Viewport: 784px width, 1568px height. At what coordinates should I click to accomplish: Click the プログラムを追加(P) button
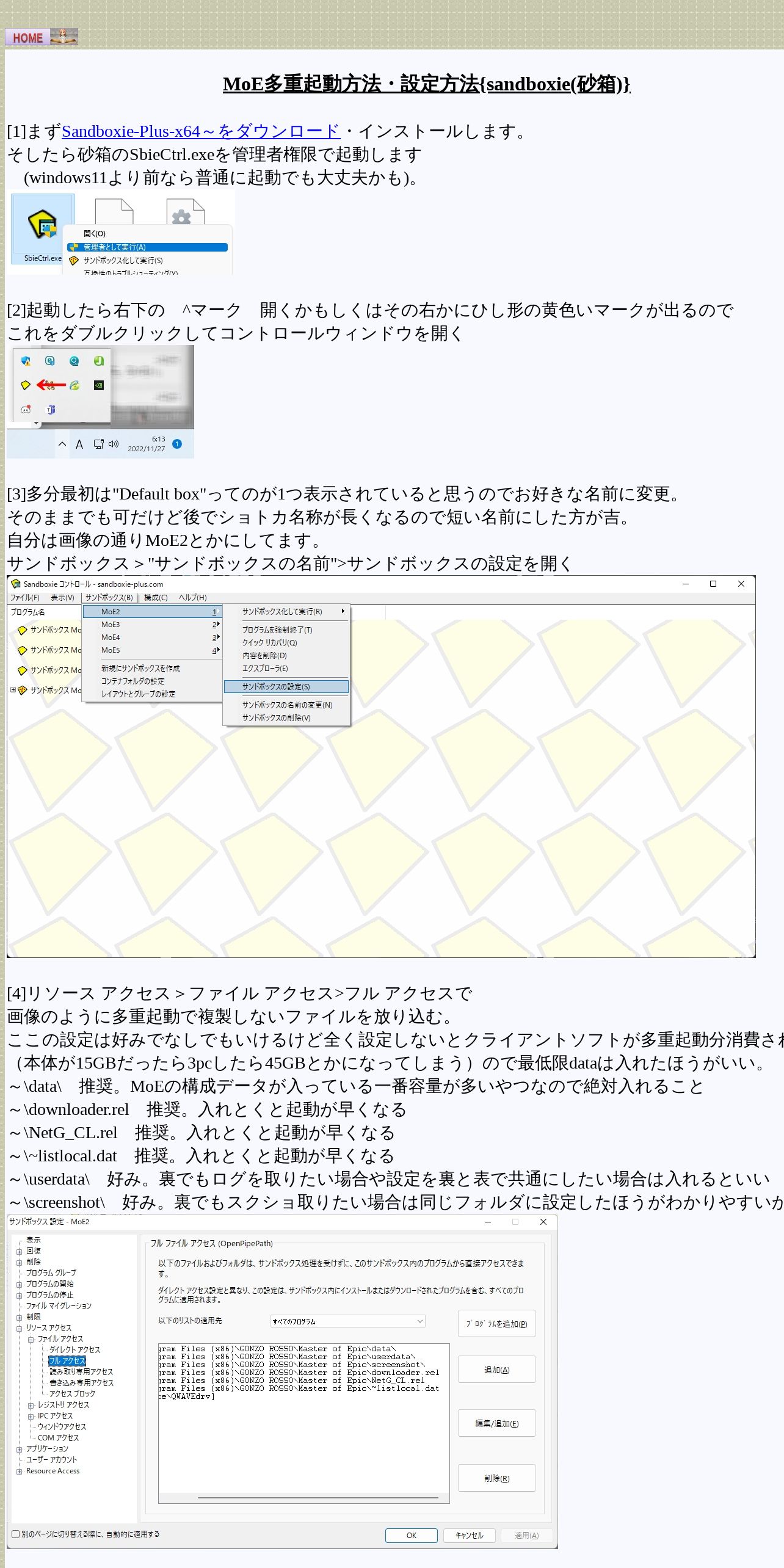pos(496,1324)
